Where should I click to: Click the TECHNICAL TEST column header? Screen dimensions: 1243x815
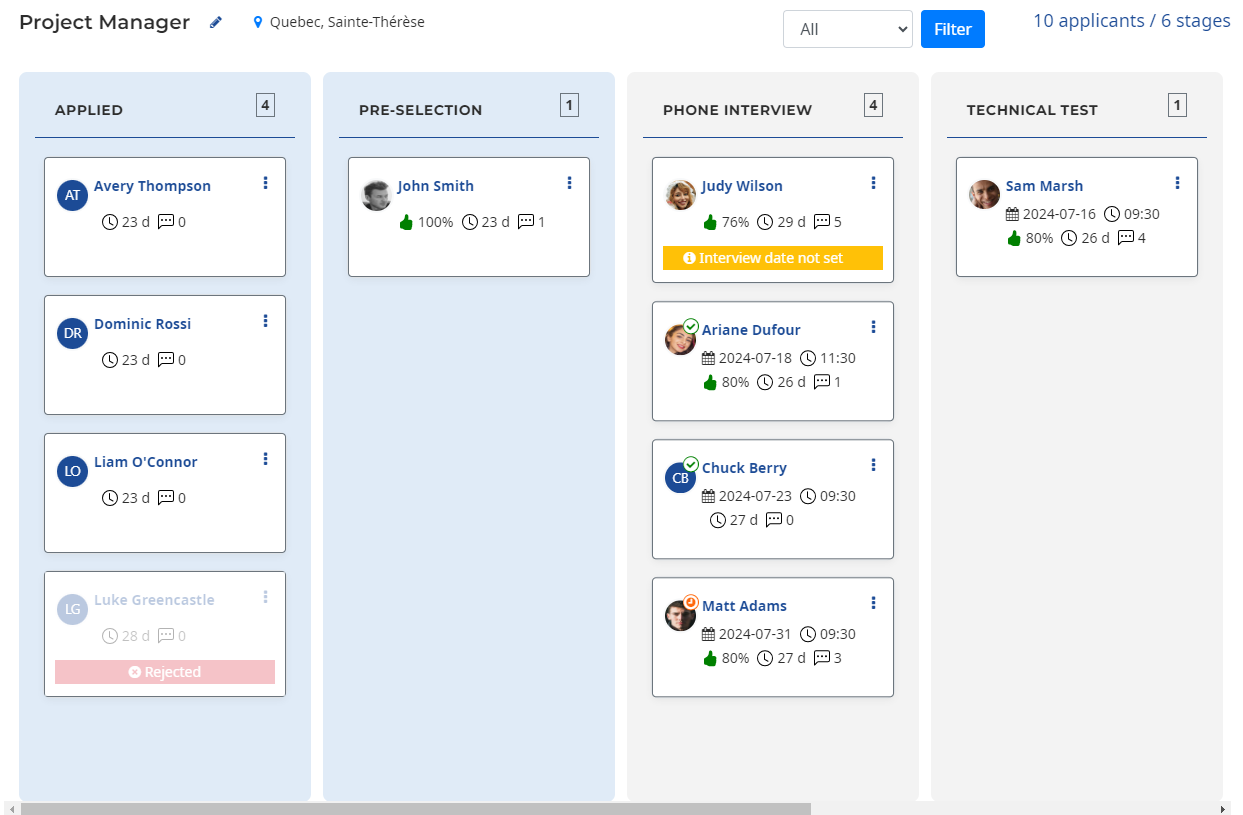click(1032, 110)
